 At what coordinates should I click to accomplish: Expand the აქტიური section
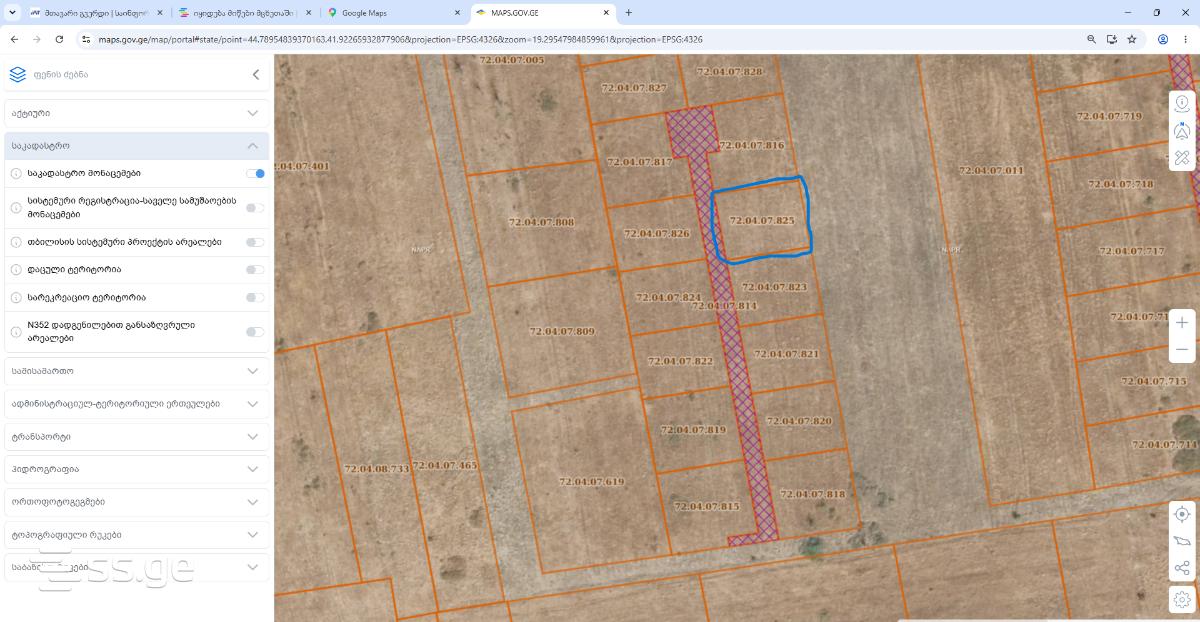tap(137, 114)
